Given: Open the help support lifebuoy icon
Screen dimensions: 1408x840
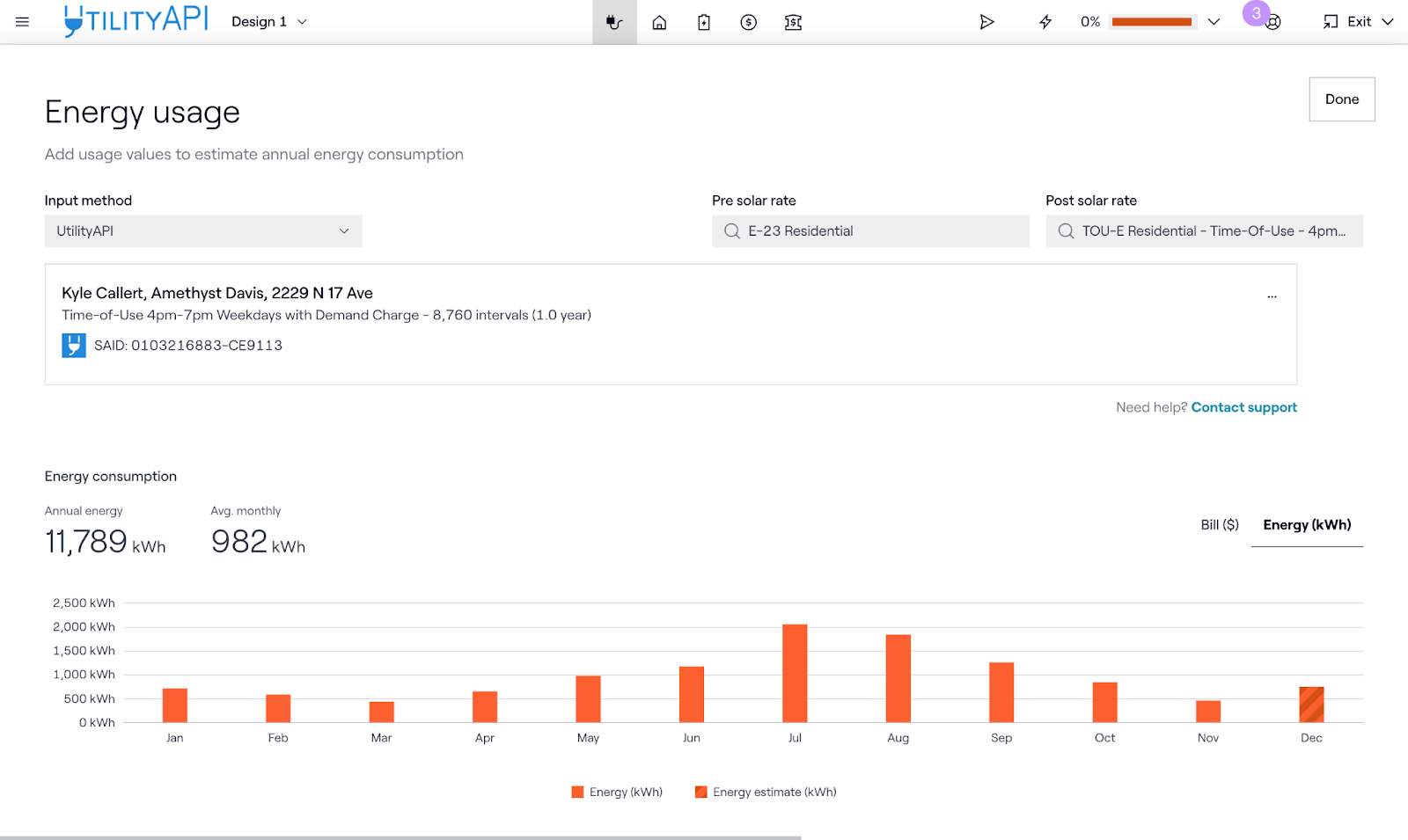Looking at the screenshot, I should pos(1272,22).
